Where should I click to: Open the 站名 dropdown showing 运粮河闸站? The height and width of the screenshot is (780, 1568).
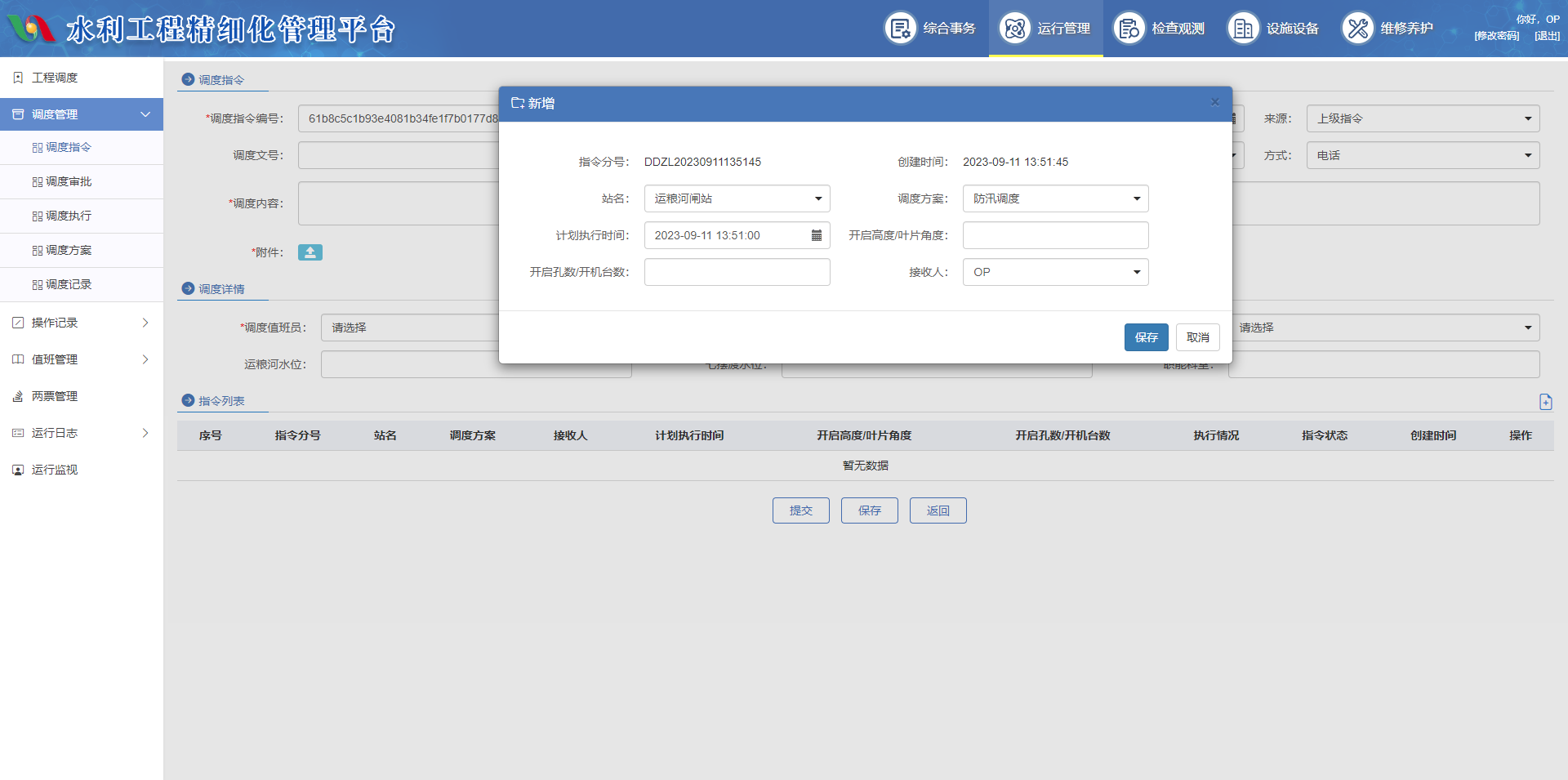pyautogui.click(x=737, y=198)
